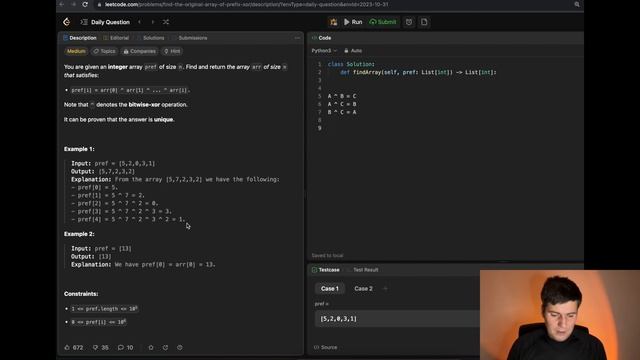Dislike the problem thumbs down 35

(x=100, y=348)
